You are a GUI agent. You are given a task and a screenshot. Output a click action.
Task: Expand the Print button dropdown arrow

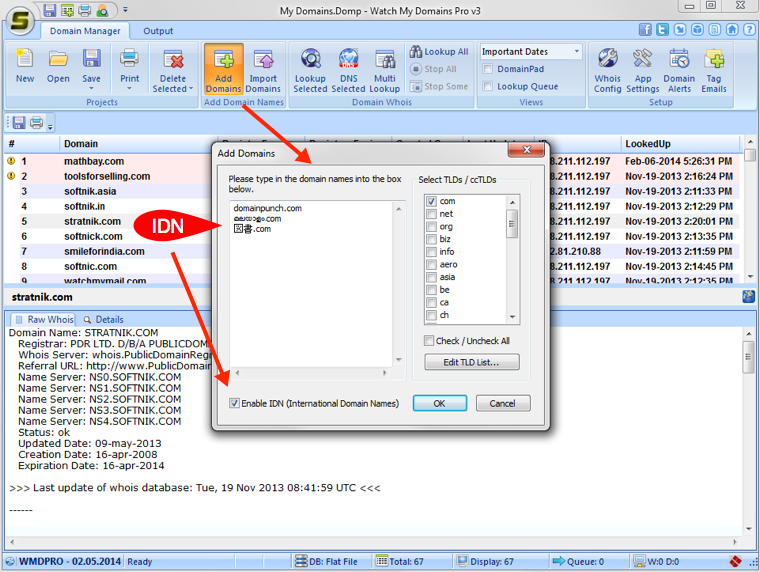click(x=129, y=89)
